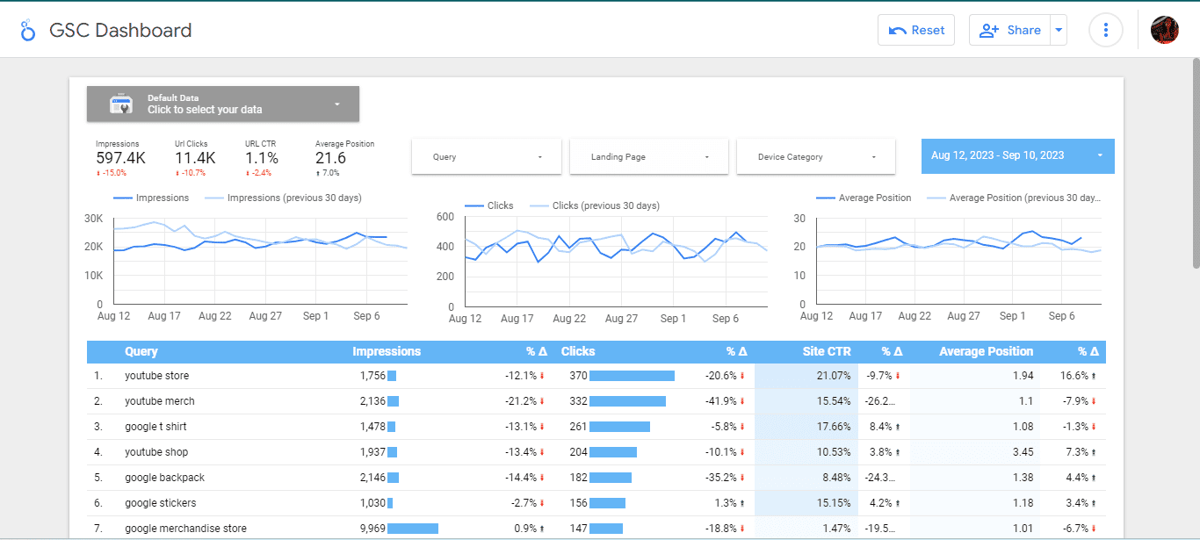Open the date range Aug 12 - Sep 10 picker
This screenshot has height=540, width=1200.
(1018, 156)
